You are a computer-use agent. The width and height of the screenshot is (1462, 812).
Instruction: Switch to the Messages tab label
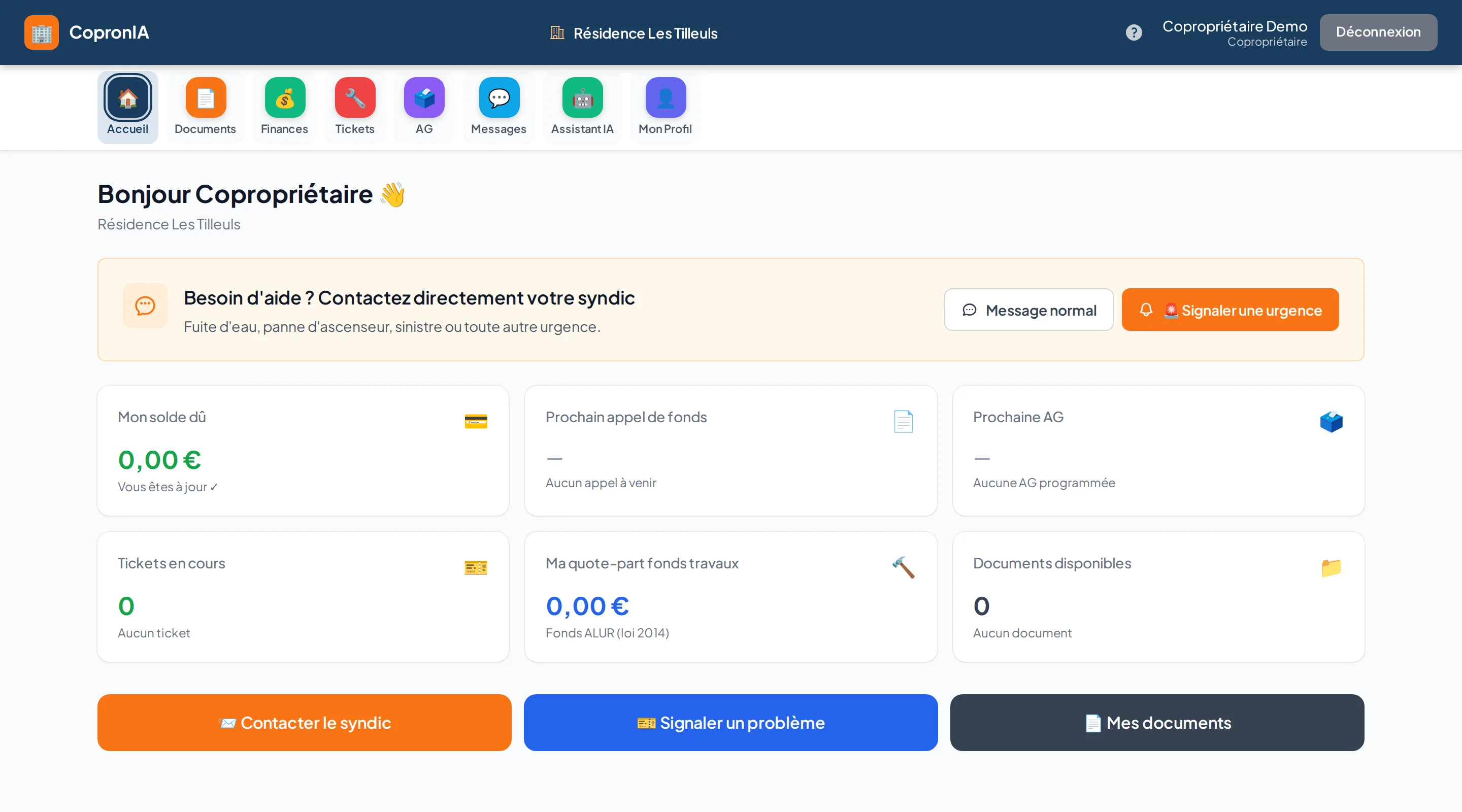coord(499,129)
